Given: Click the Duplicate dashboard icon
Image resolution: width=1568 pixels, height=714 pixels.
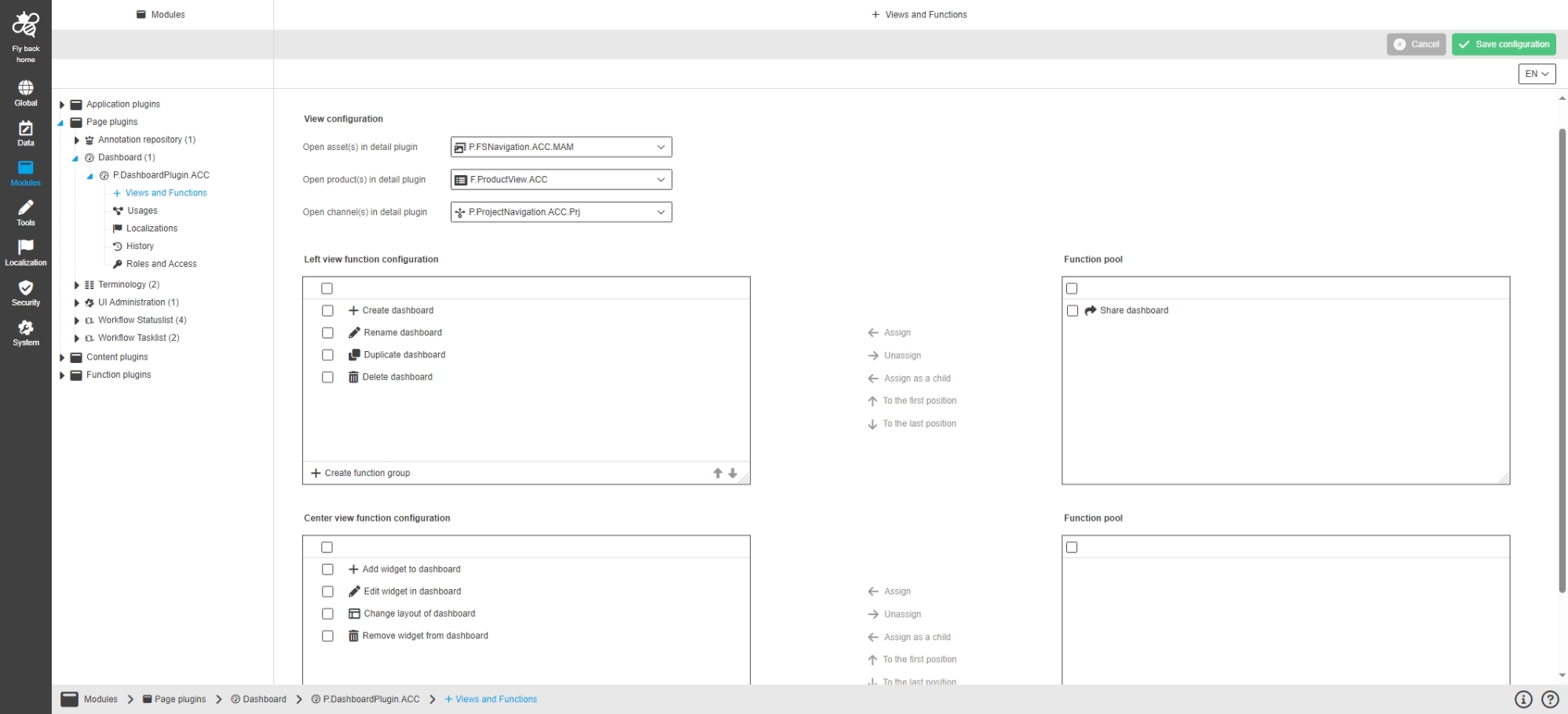Looking at the screenshot, I should coord(354,355).
